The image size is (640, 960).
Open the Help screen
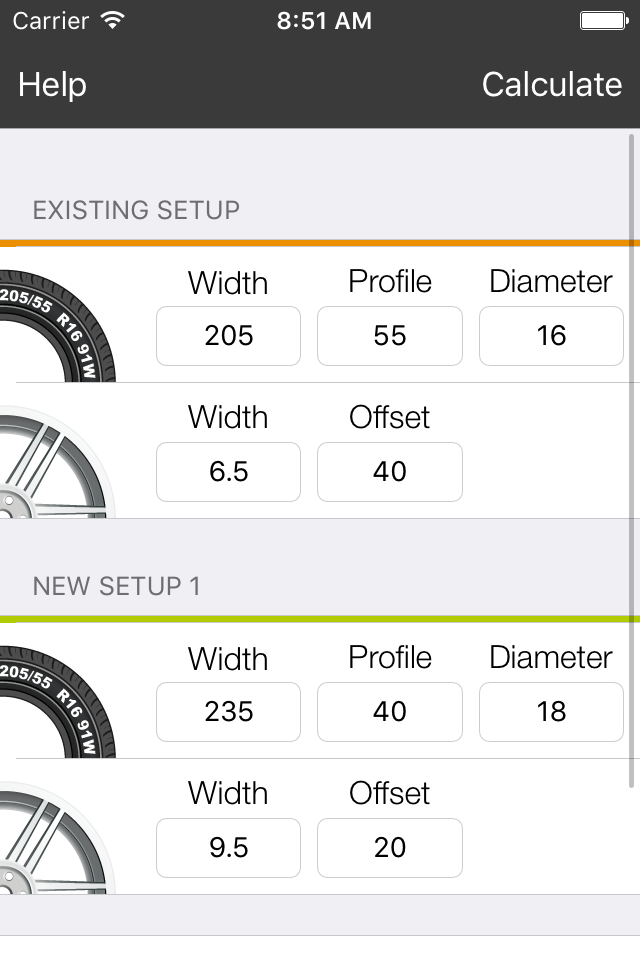52,84
